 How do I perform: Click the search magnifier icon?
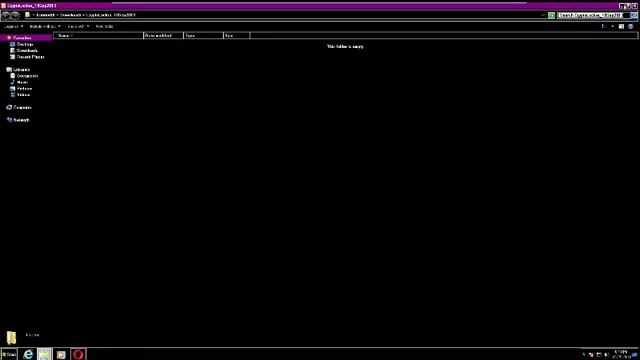tap(633, 15)
